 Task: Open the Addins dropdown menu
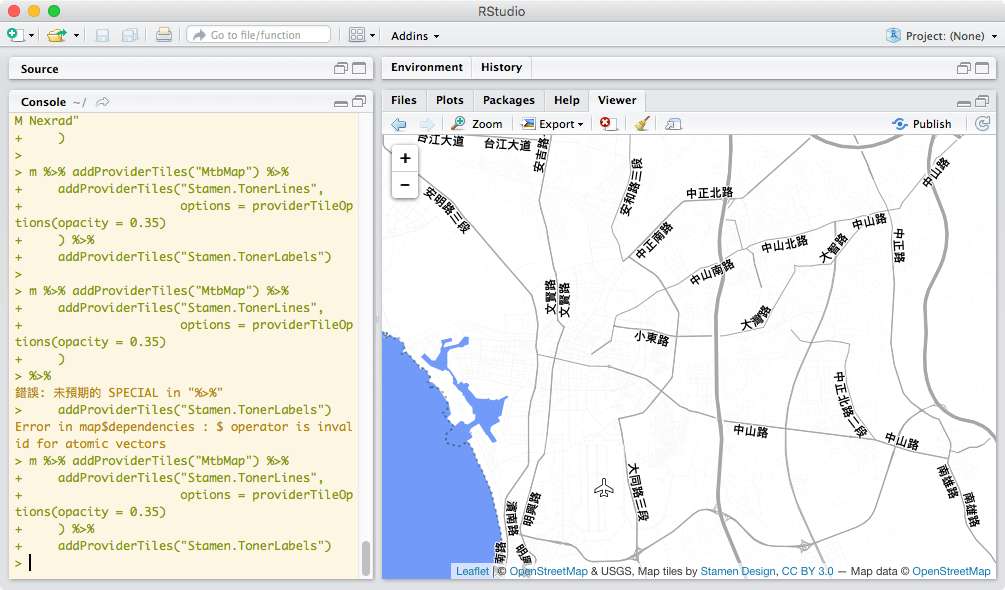click(415, 36)
